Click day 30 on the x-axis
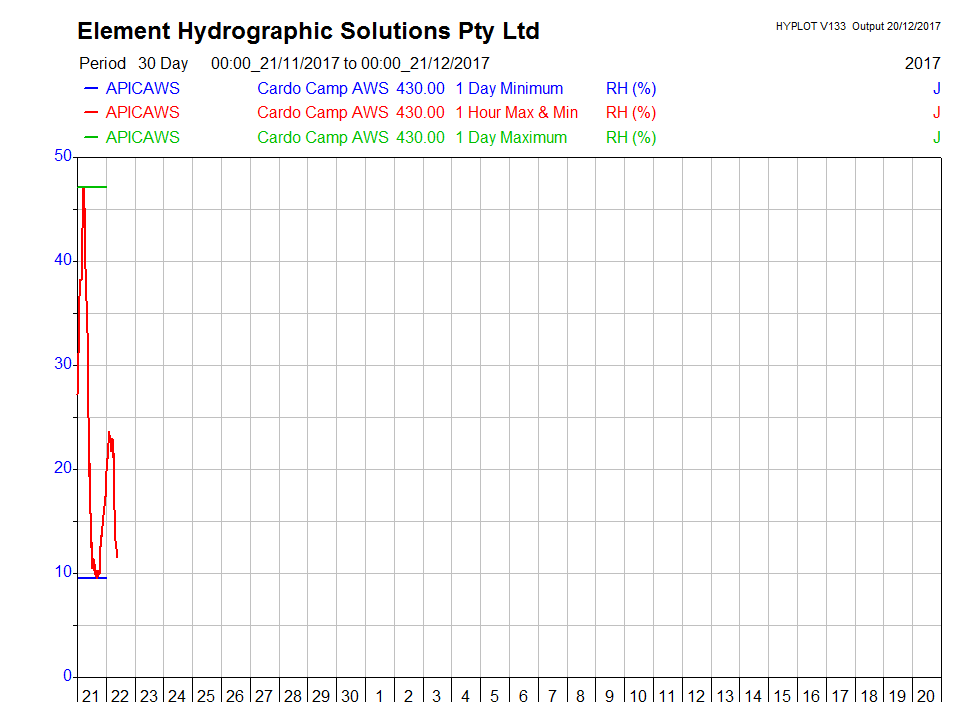 350,696
